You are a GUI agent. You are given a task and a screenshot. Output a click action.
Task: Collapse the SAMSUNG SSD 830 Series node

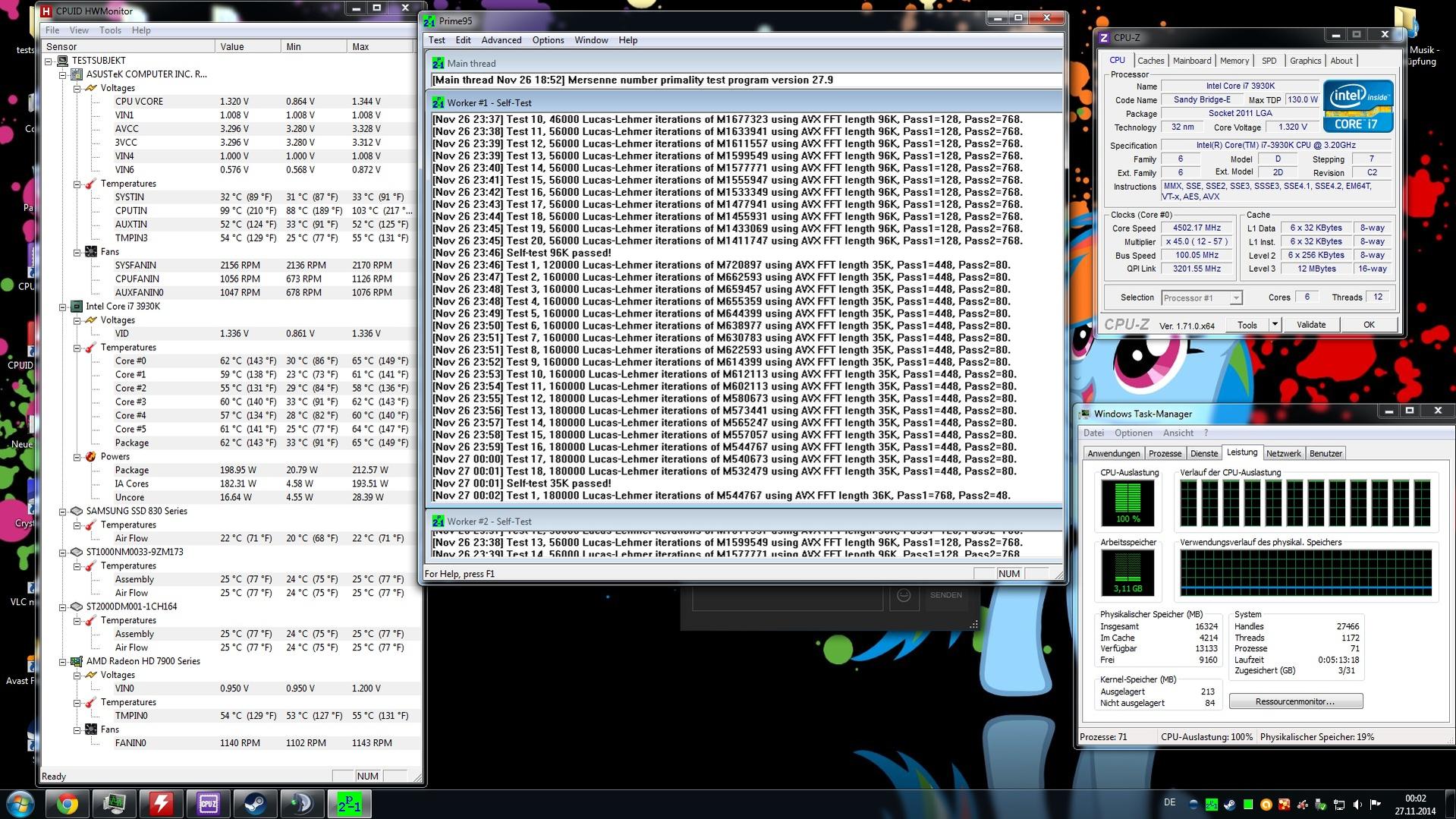(x=63, y=512)
